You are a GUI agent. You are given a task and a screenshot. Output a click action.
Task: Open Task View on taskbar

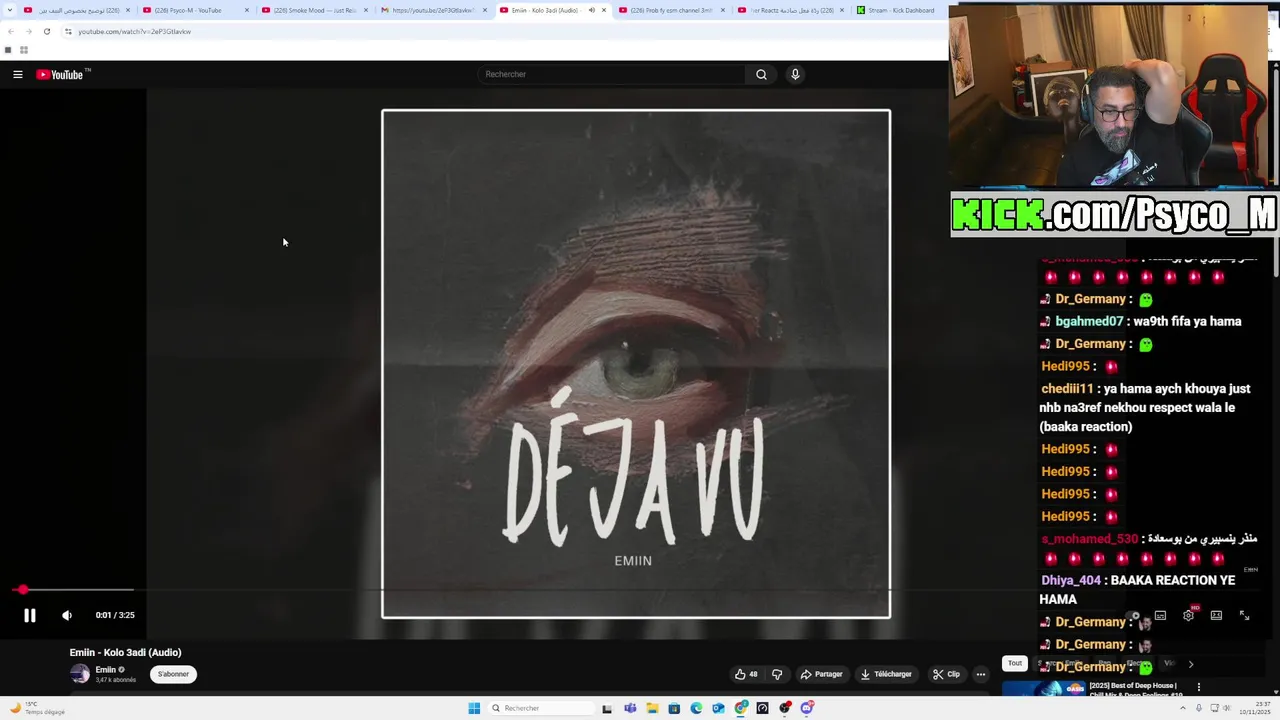[607, 708]
